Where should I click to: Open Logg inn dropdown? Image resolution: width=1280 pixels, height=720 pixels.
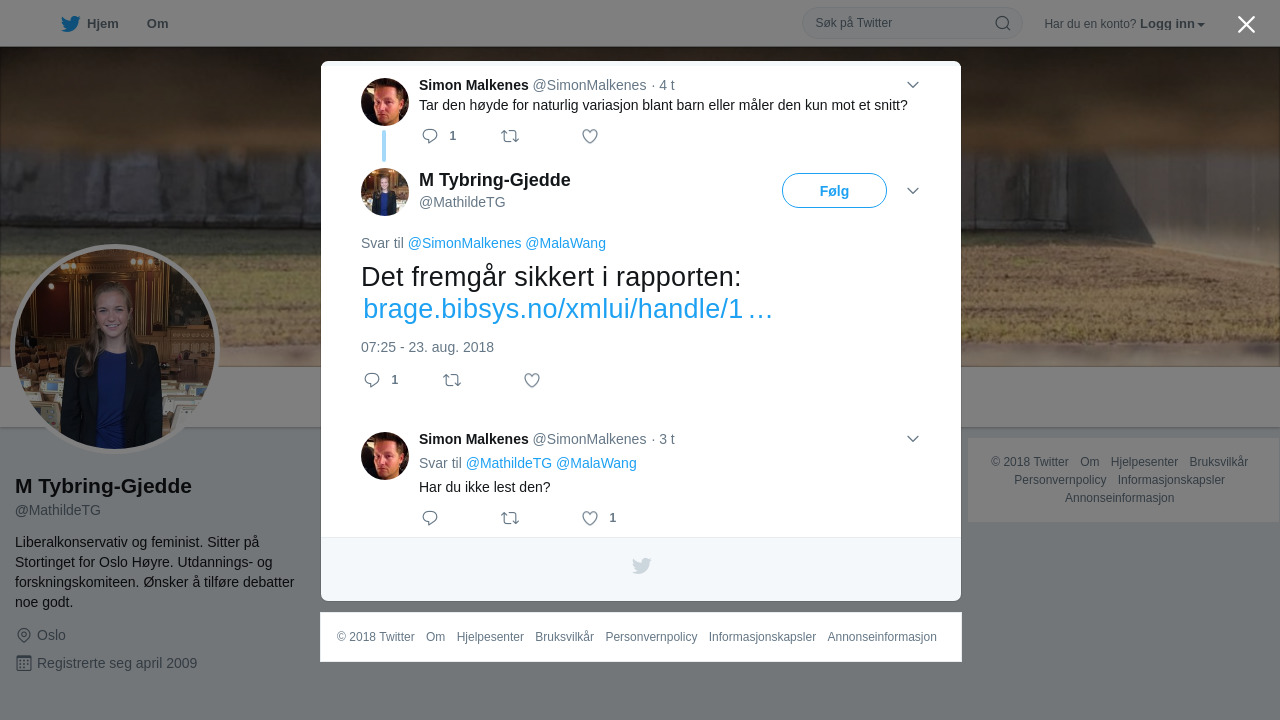coord(1172,24)
